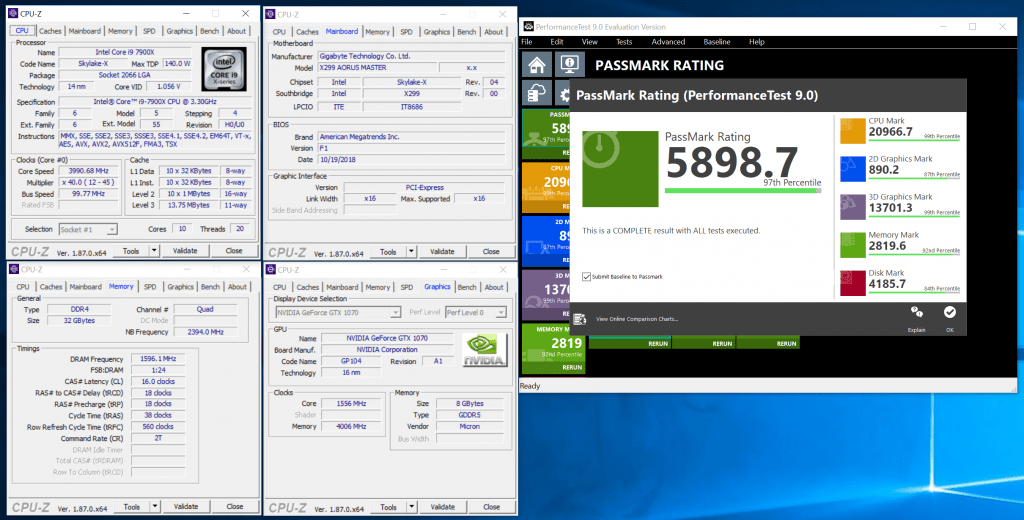The height and width of the screenshot is (520, 1024).
Task: Click Validate in the Graphics CPU-Z window
Action: pos(443,507)
